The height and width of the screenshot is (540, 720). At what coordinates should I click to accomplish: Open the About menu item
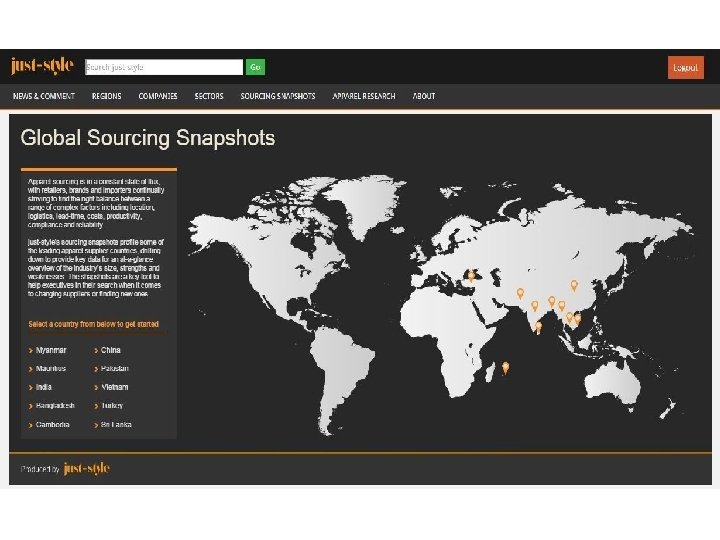[424, 96]
